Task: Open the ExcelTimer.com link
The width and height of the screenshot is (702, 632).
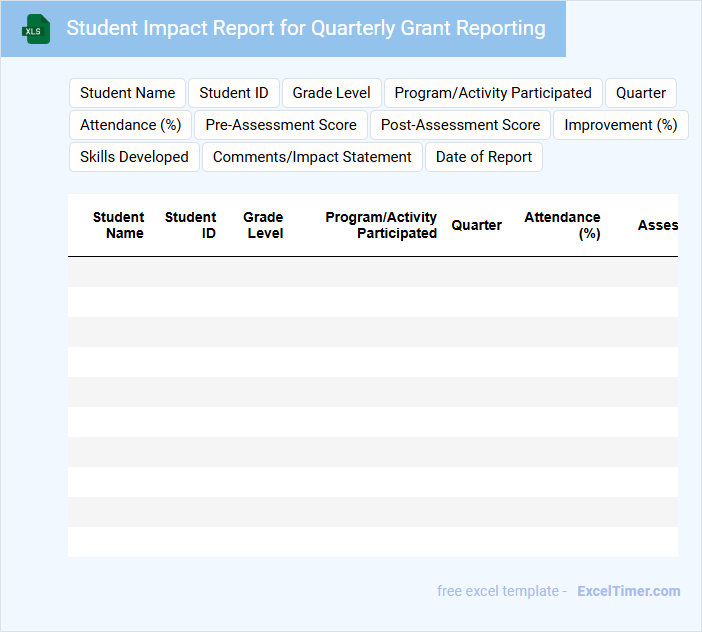Action: (628, 591)
